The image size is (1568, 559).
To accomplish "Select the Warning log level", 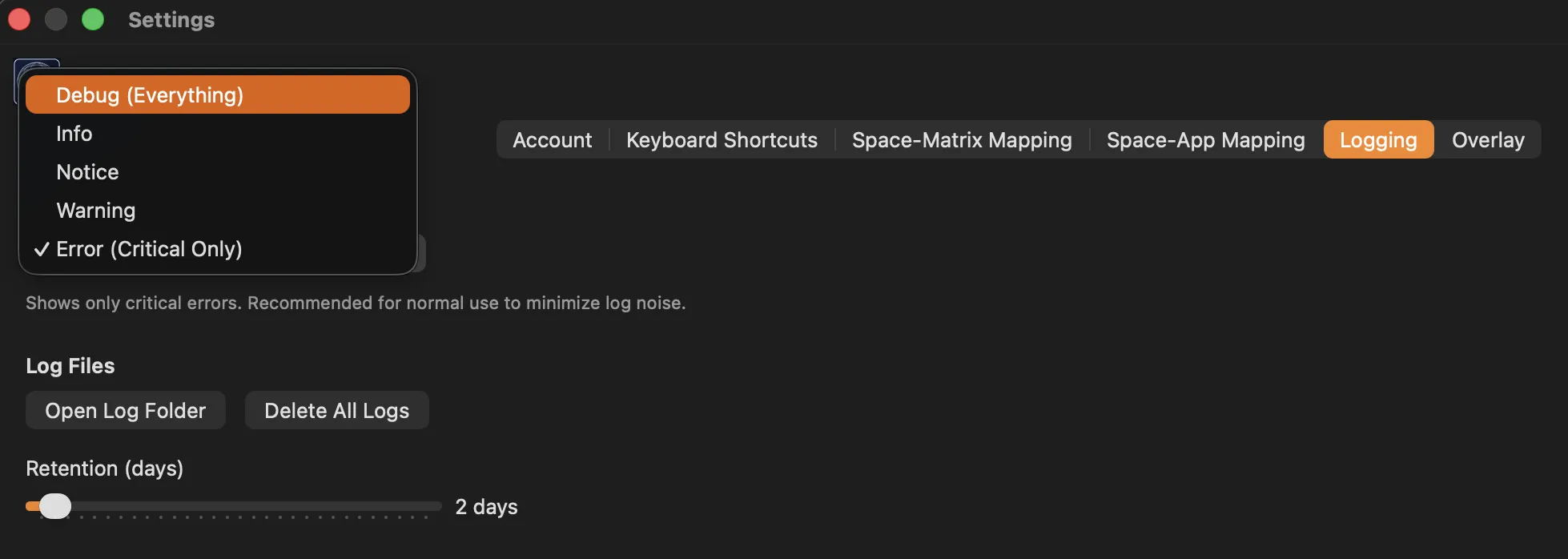I will click(x=95, y=210).
